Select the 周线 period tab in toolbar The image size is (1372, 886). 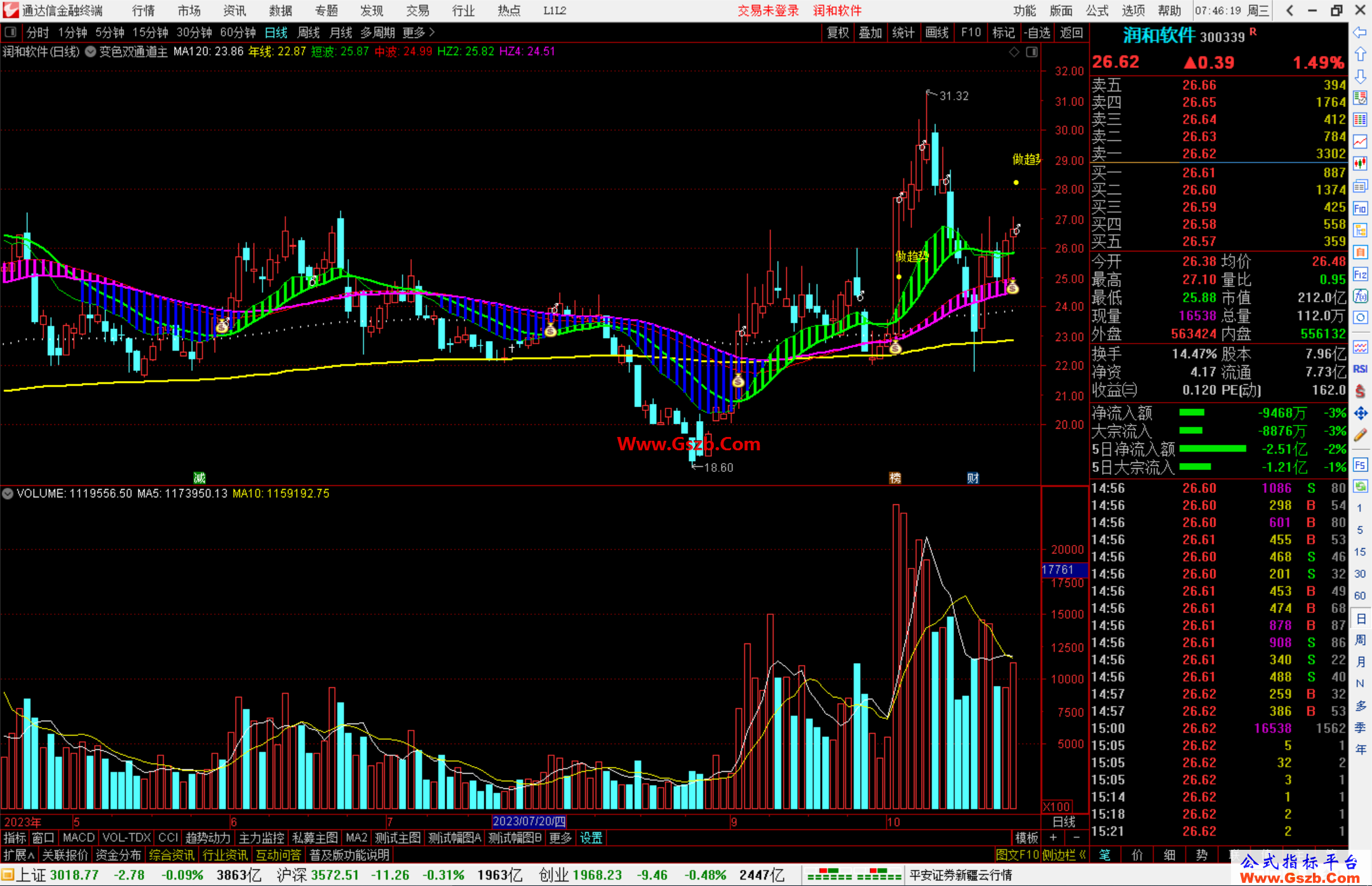tap(309, 32)
